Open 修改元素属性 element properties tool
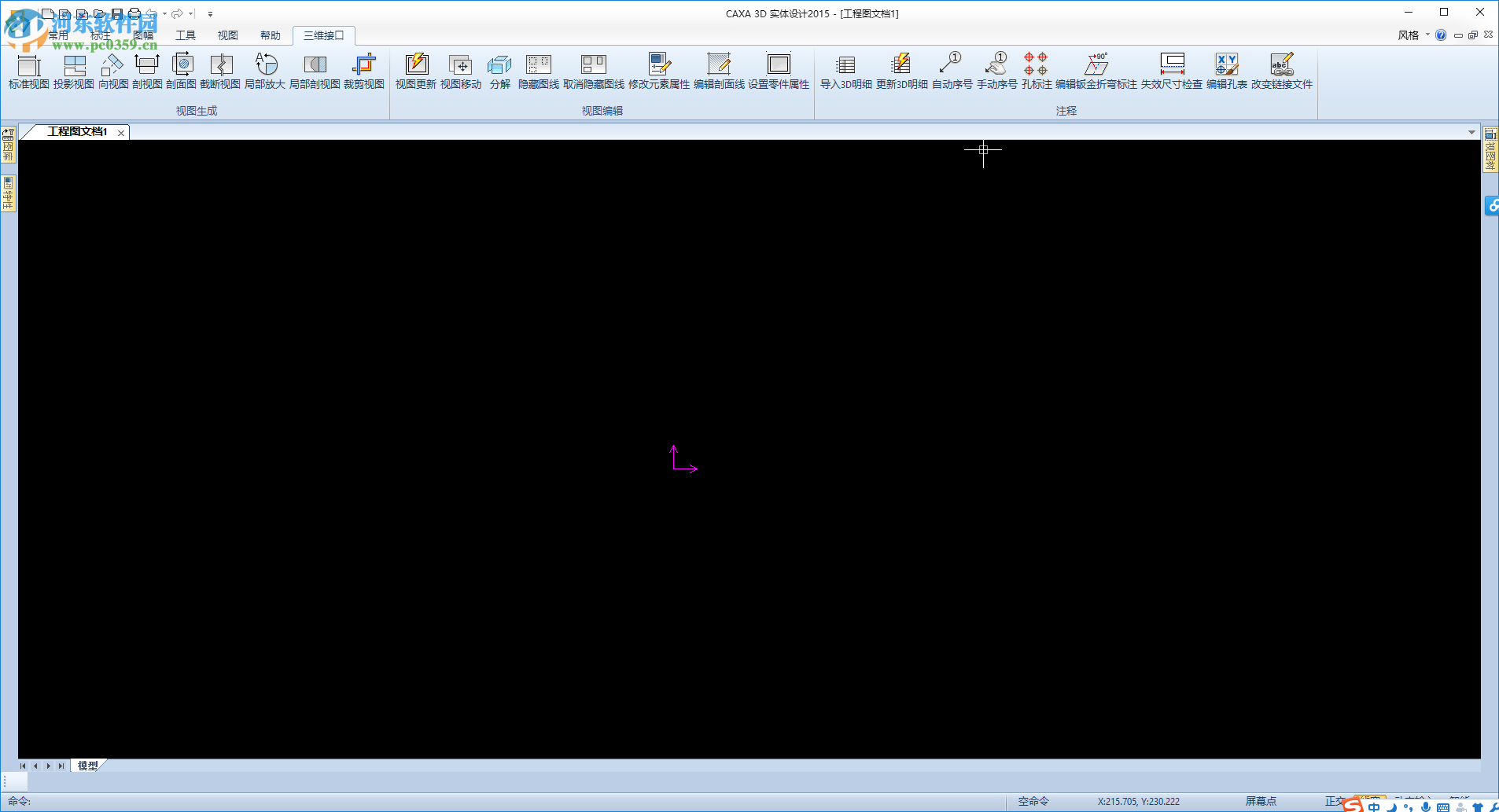The width and height of the screenshot is (1499, 812). coord(659,72)
